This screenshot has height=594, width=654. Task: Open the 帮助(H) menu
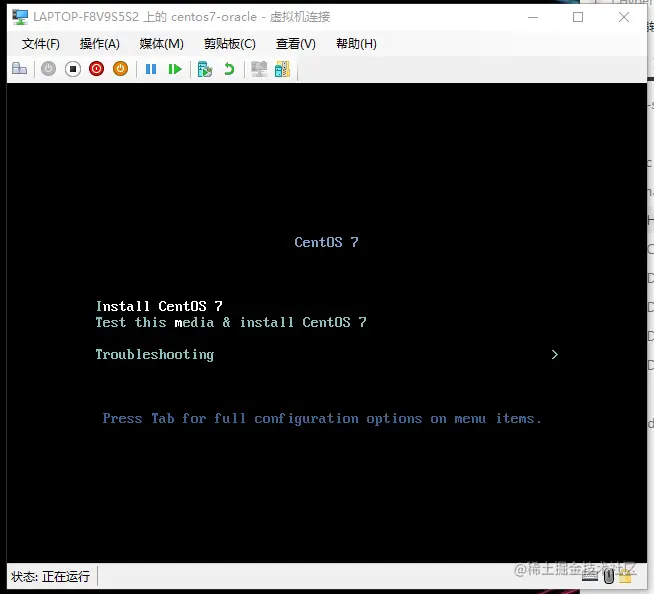point(356,44)
